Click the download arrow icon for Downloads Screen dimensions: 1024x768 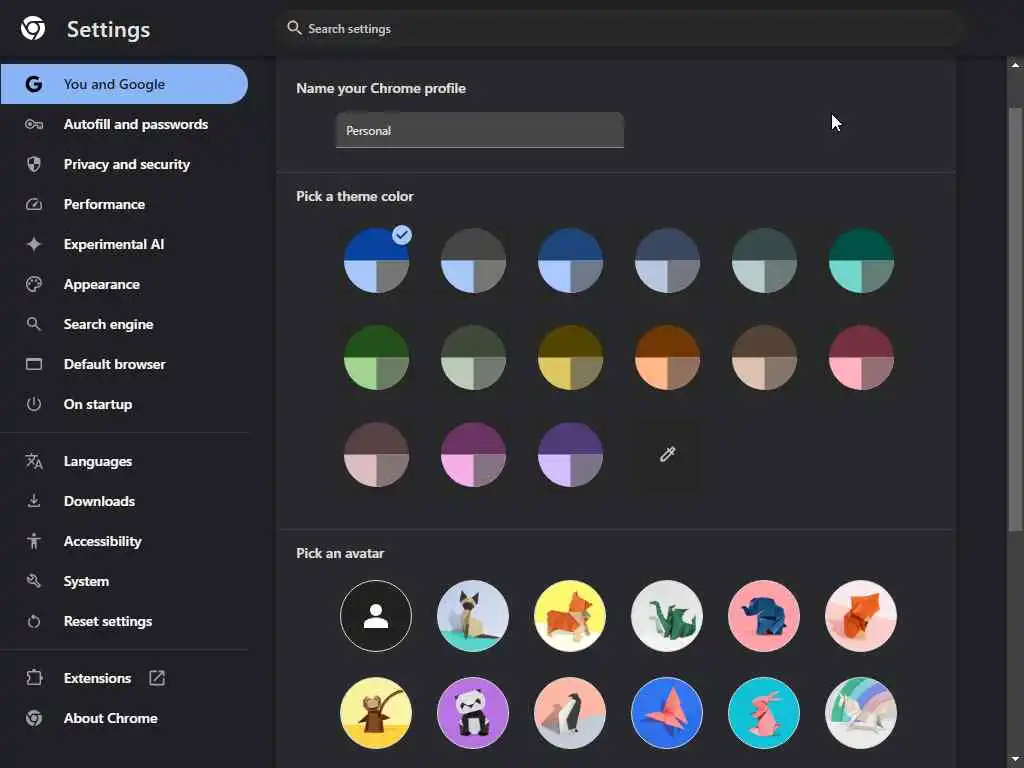coord(34,501)
